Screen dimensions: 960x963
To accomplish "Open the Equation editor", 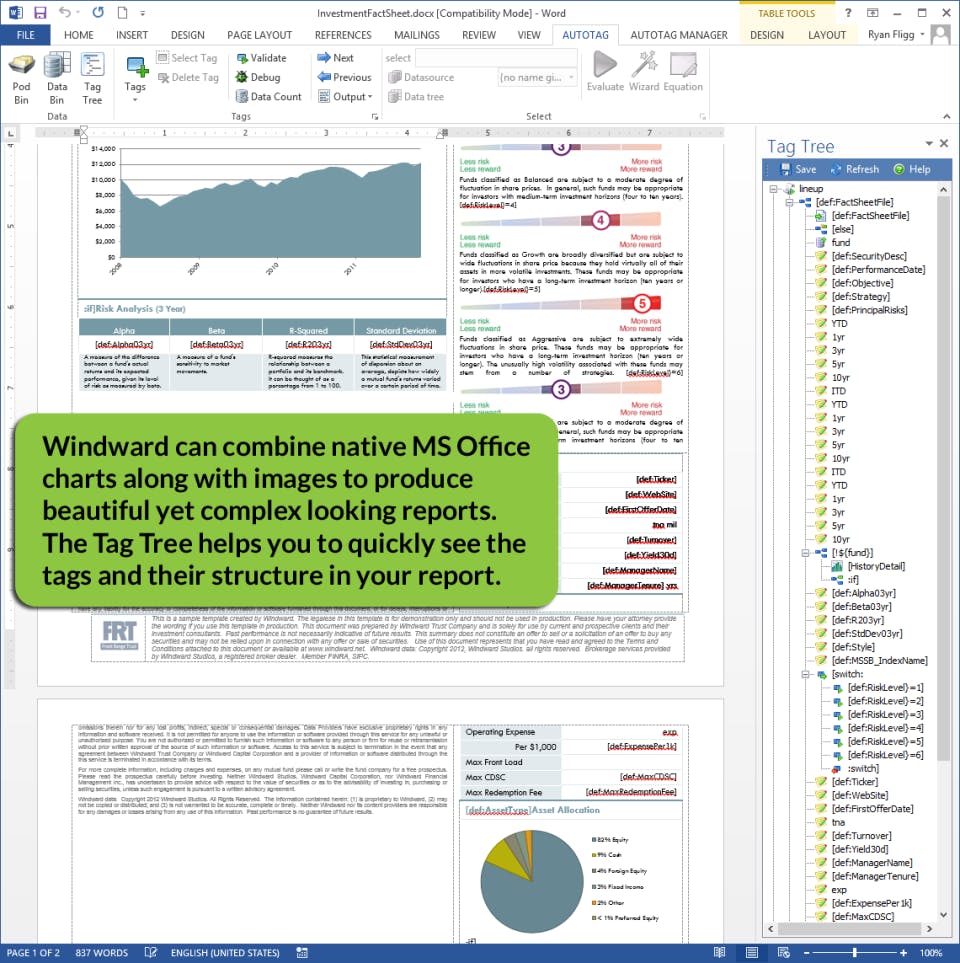I will (683, 72).
